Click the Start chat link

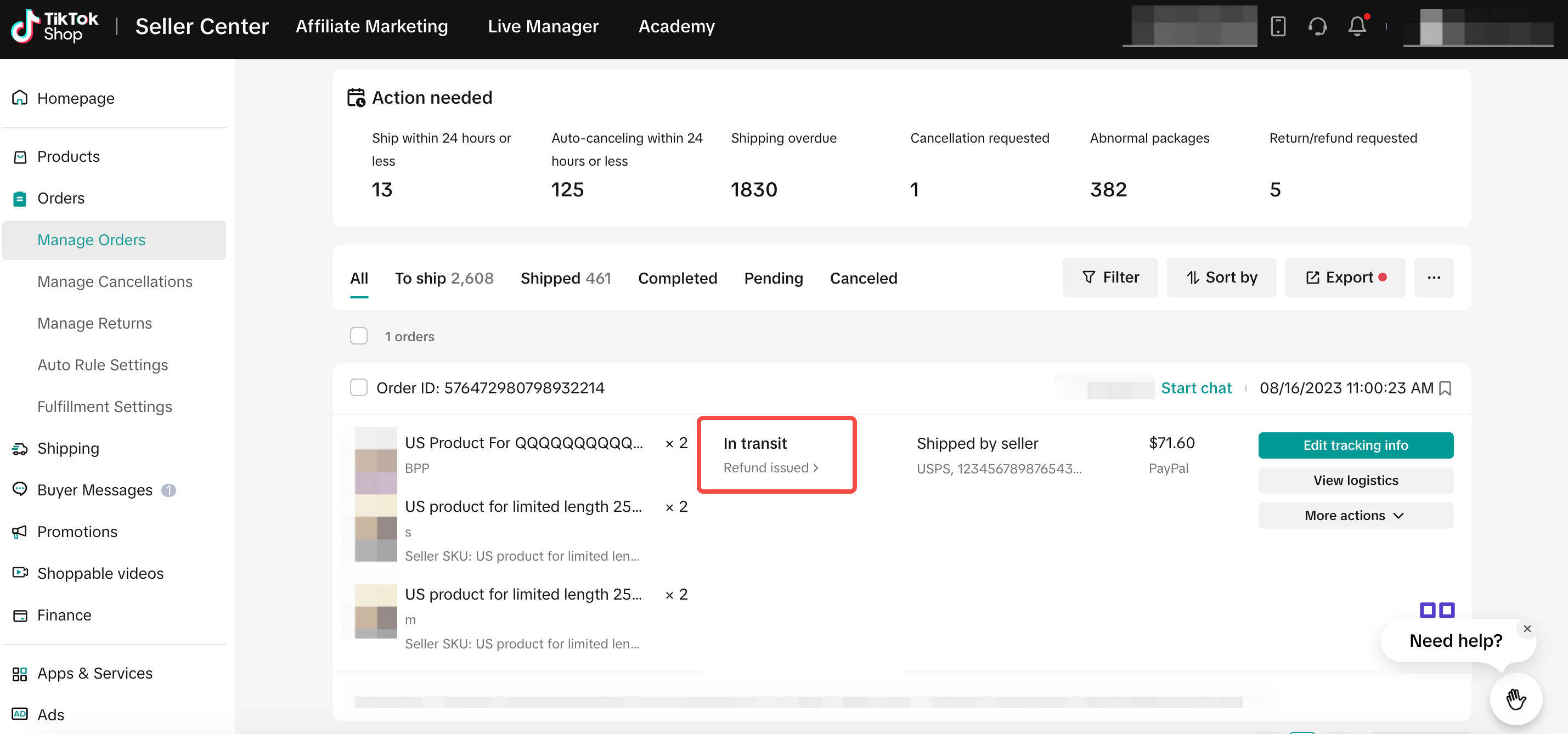pos(1195,388)
